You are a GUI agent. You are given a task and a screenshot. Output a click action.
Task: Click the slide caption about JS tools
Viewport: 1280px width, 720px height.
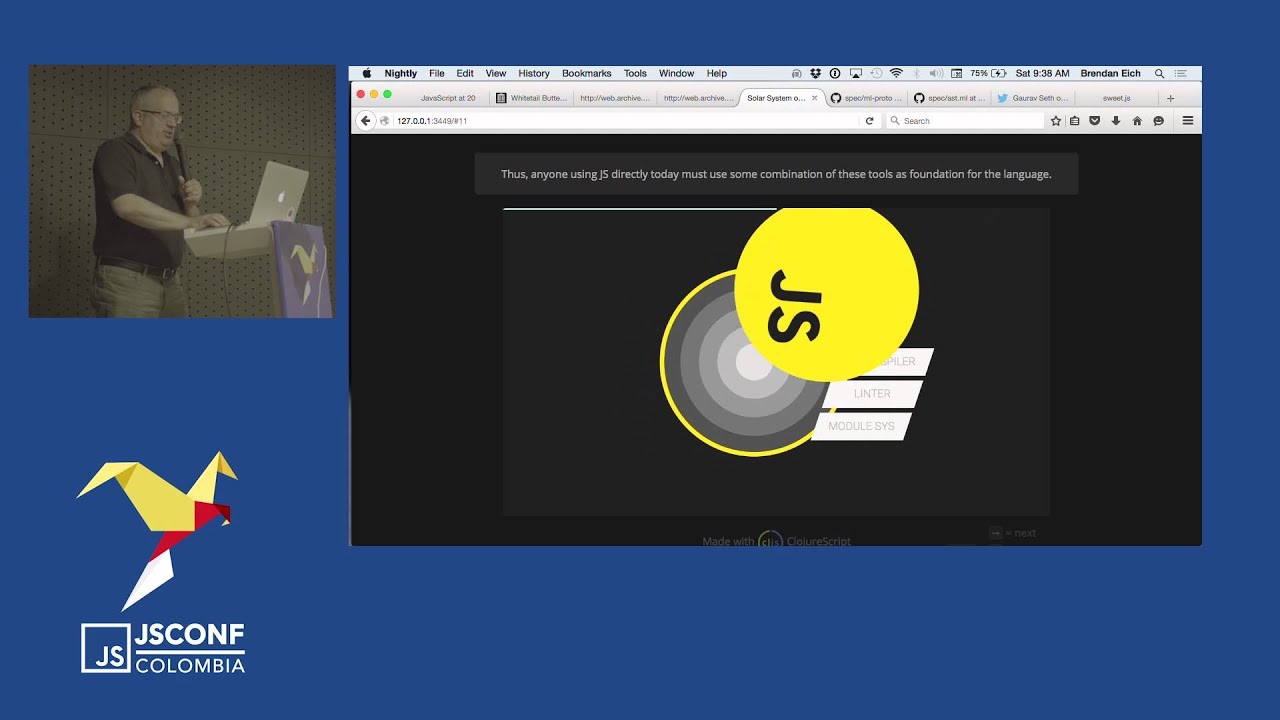pyautogui.click(x=776, y=174)
